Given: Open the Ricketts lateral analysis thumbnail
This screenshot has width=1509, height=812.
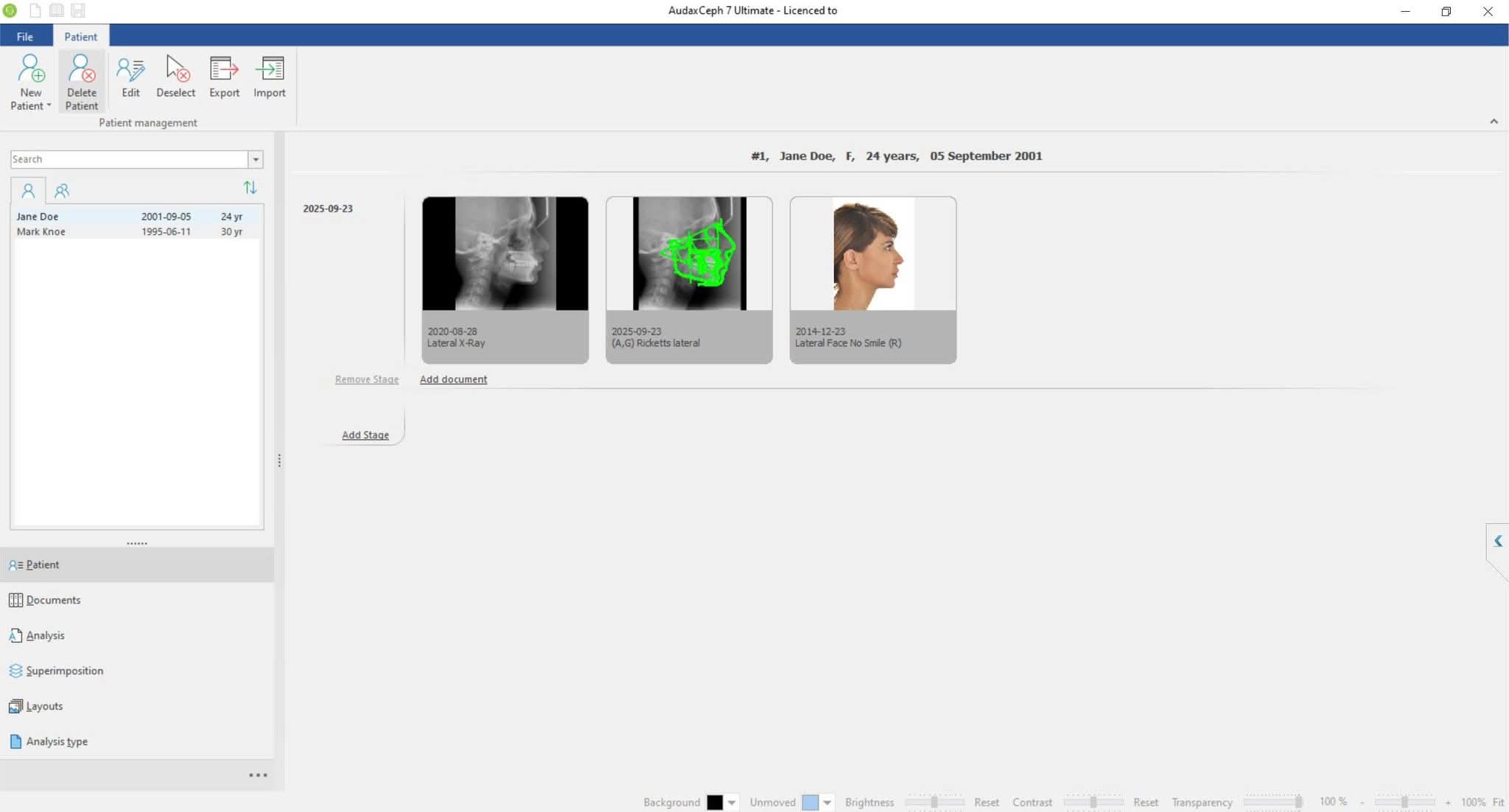Looking at the screenshot, I should coord(689,254).
